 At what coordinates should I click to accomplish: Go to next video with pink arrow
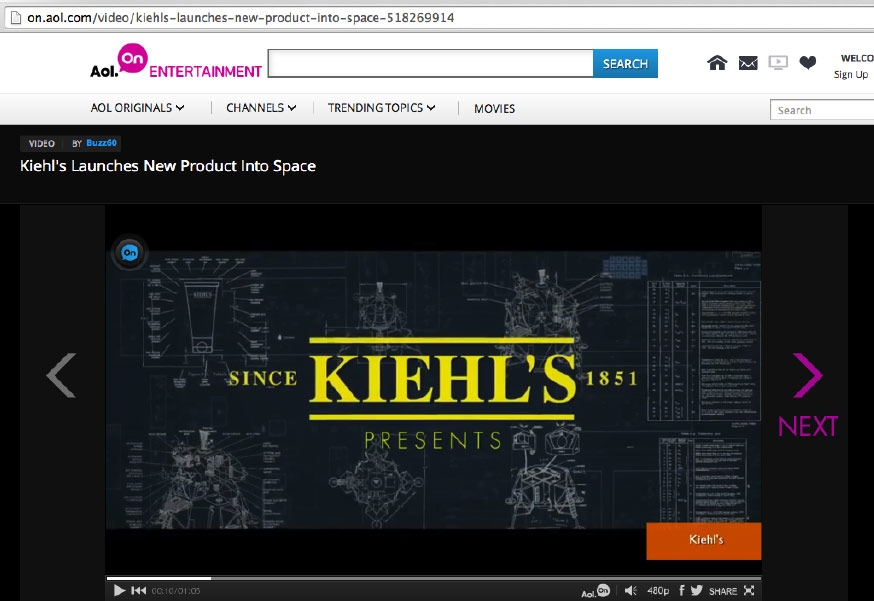807,375
